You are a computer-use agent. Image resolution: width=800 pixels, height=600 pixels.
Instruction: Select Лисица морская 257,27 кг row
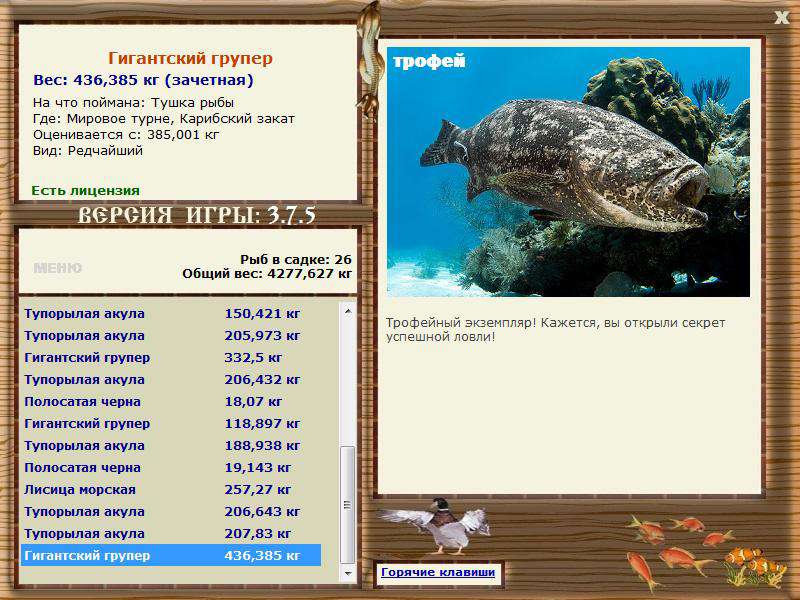click(x=171, y=489)
